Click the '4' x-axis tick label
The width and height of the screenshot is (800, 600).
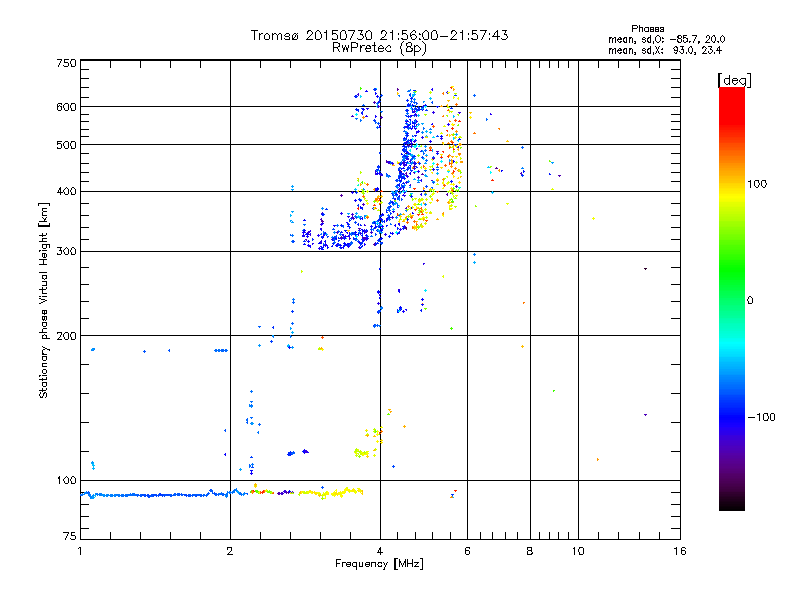coord(380,551)
